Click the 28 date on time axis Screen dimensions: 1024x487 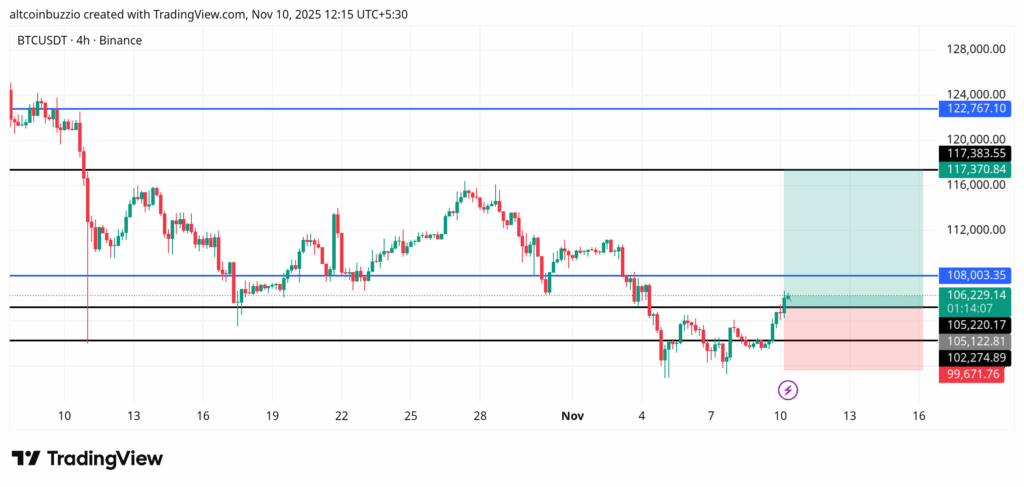click(480, 415)
